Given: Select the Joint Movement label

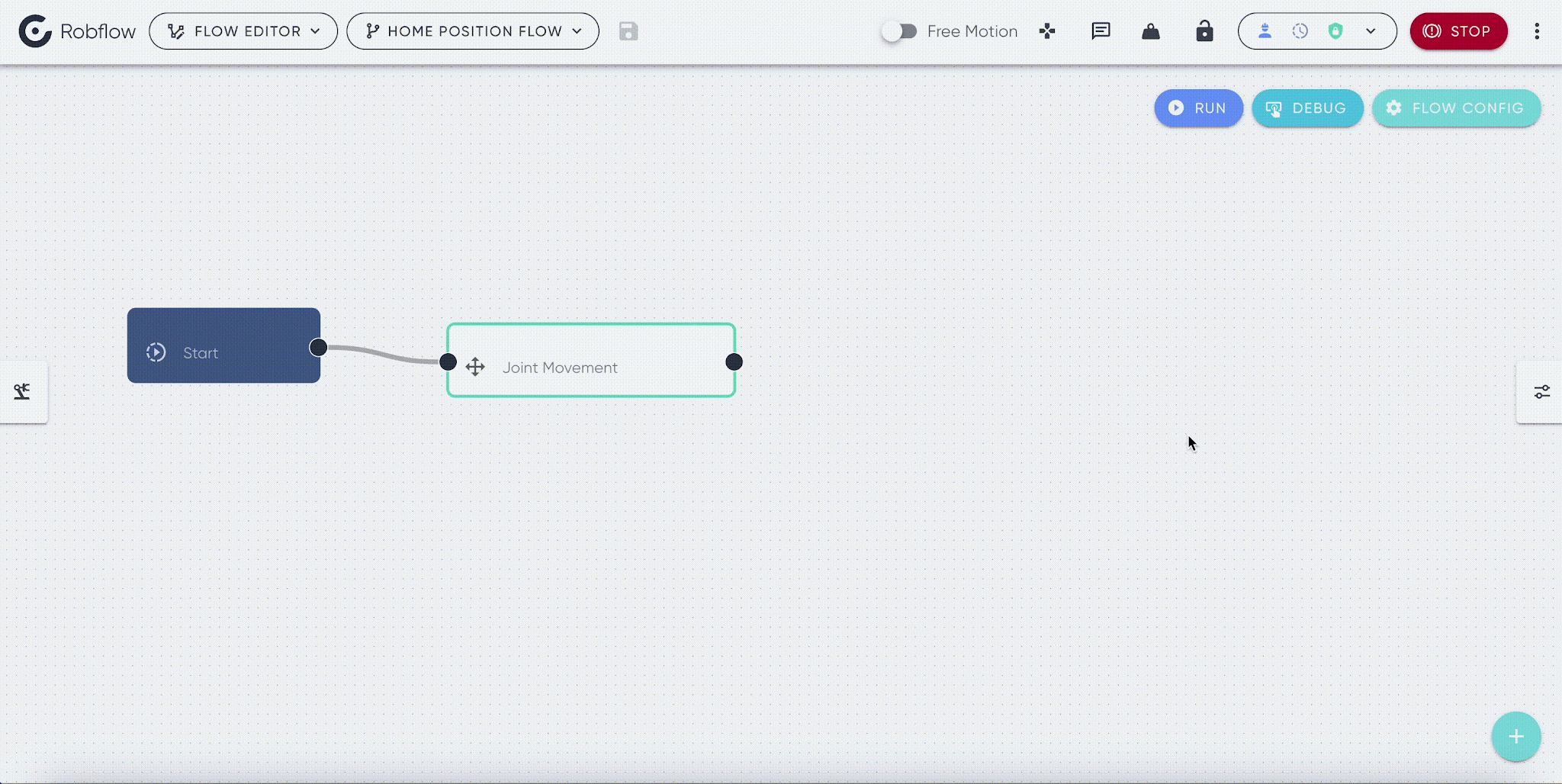Looking at the screenshot, I should [560, 368].
